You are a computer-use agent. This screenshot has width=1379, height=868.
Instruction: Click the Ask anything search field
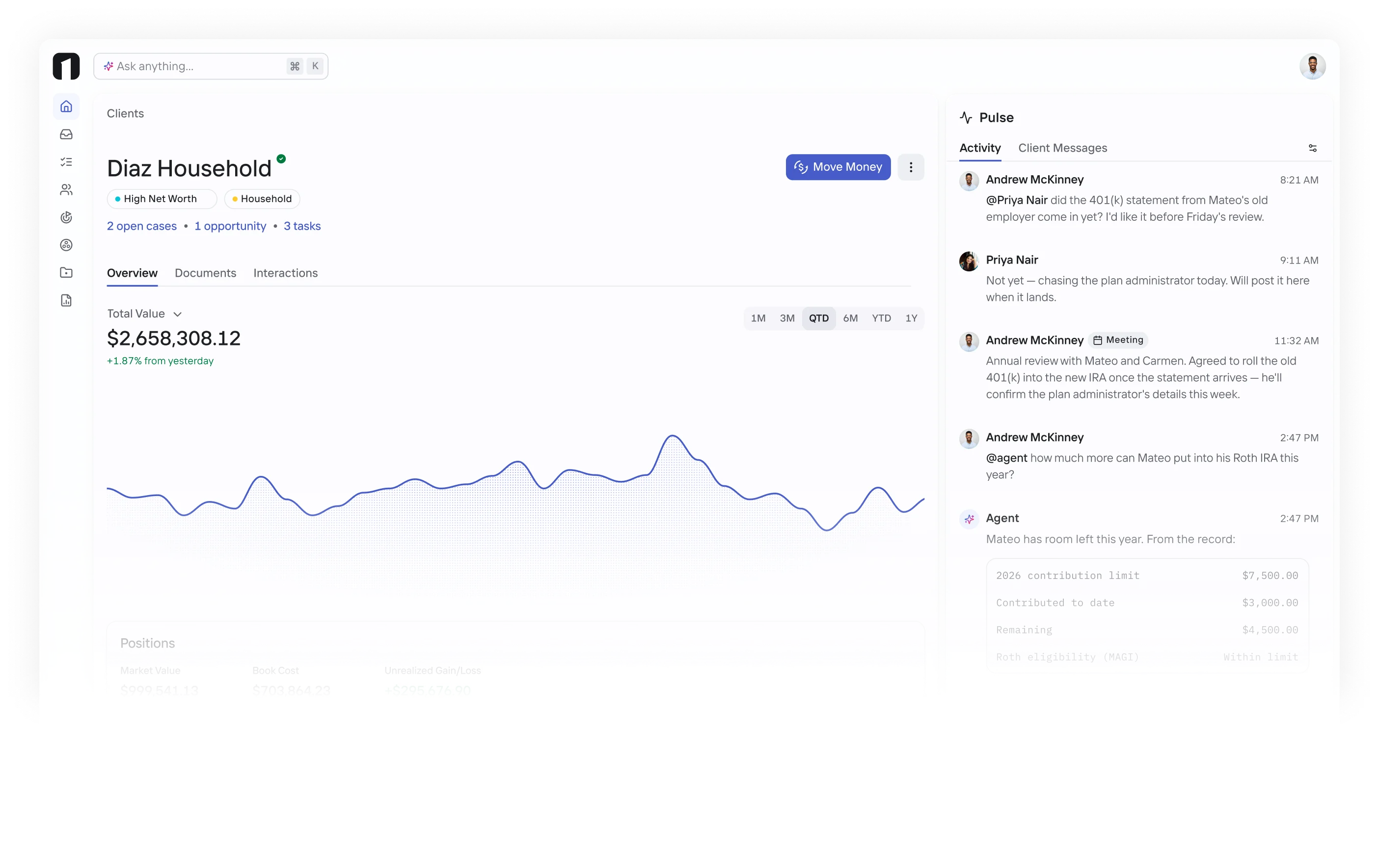pos(211,66)
